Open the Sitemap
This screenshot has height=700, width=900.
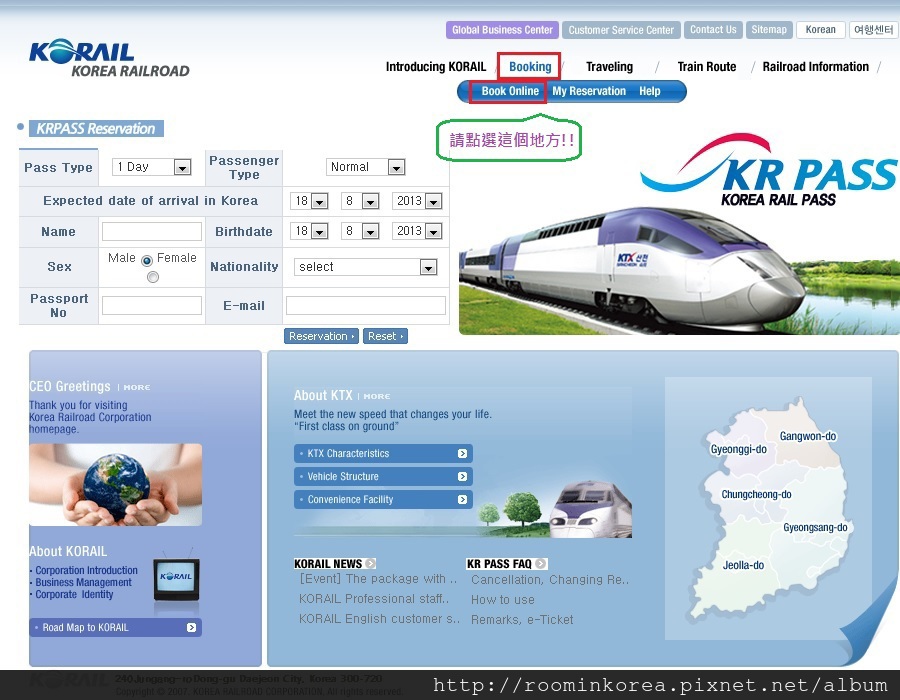769,30
